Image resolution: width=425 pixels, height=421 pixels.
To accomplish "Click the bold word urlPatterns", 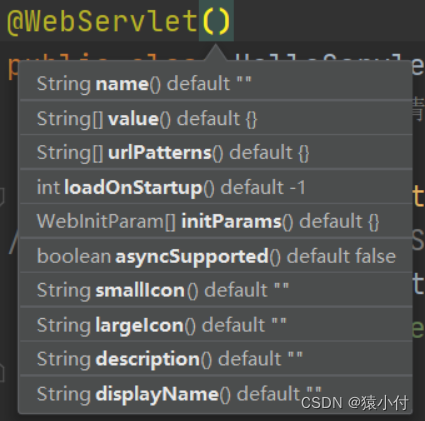I will pos(160,153).
